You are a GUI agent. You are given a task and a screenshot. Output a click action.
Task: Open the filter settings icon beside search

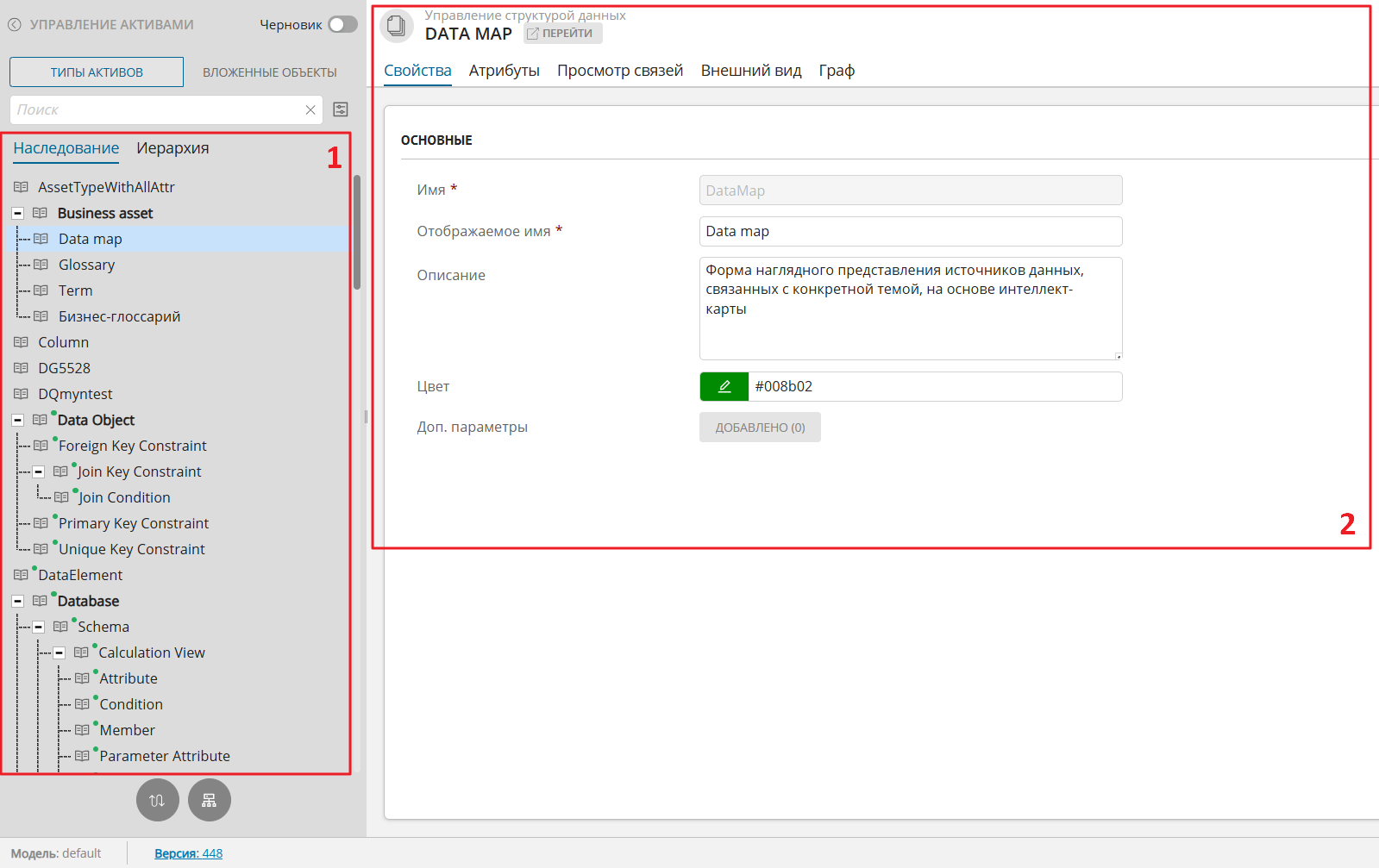[x=341, y=109]
